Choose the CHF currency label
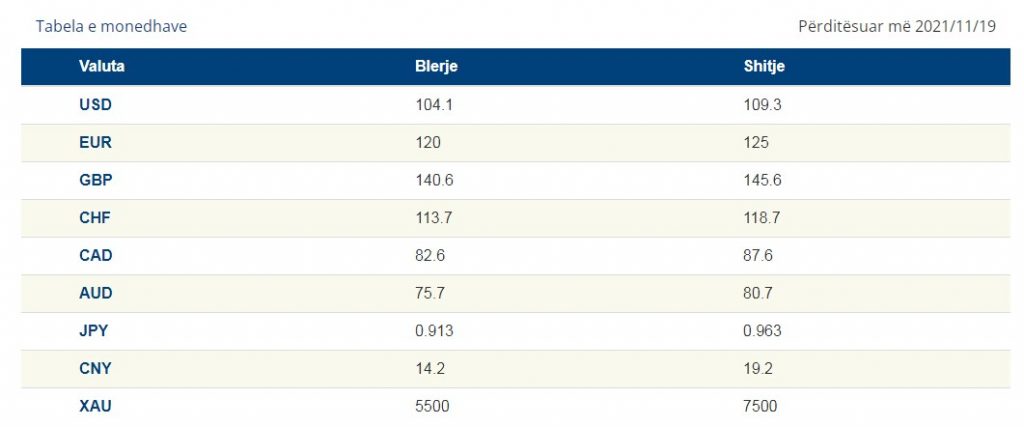 point(95,218)
